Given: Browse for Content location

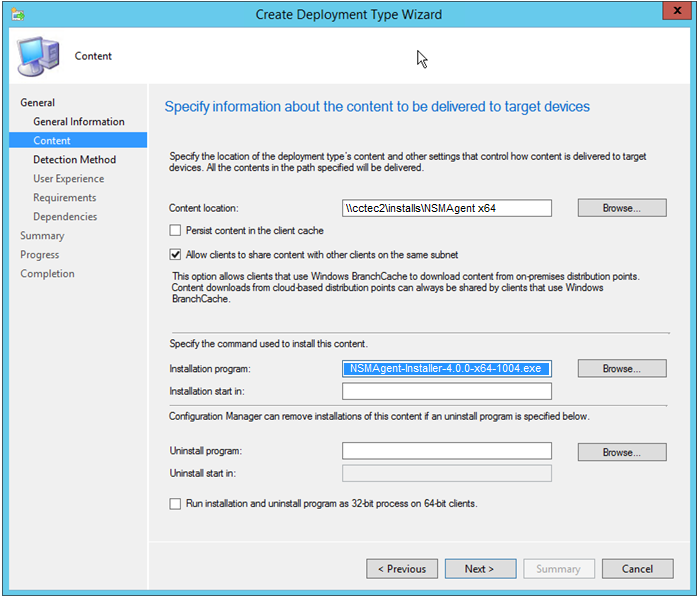Looking at the screenshot, I should click(622, 208).
